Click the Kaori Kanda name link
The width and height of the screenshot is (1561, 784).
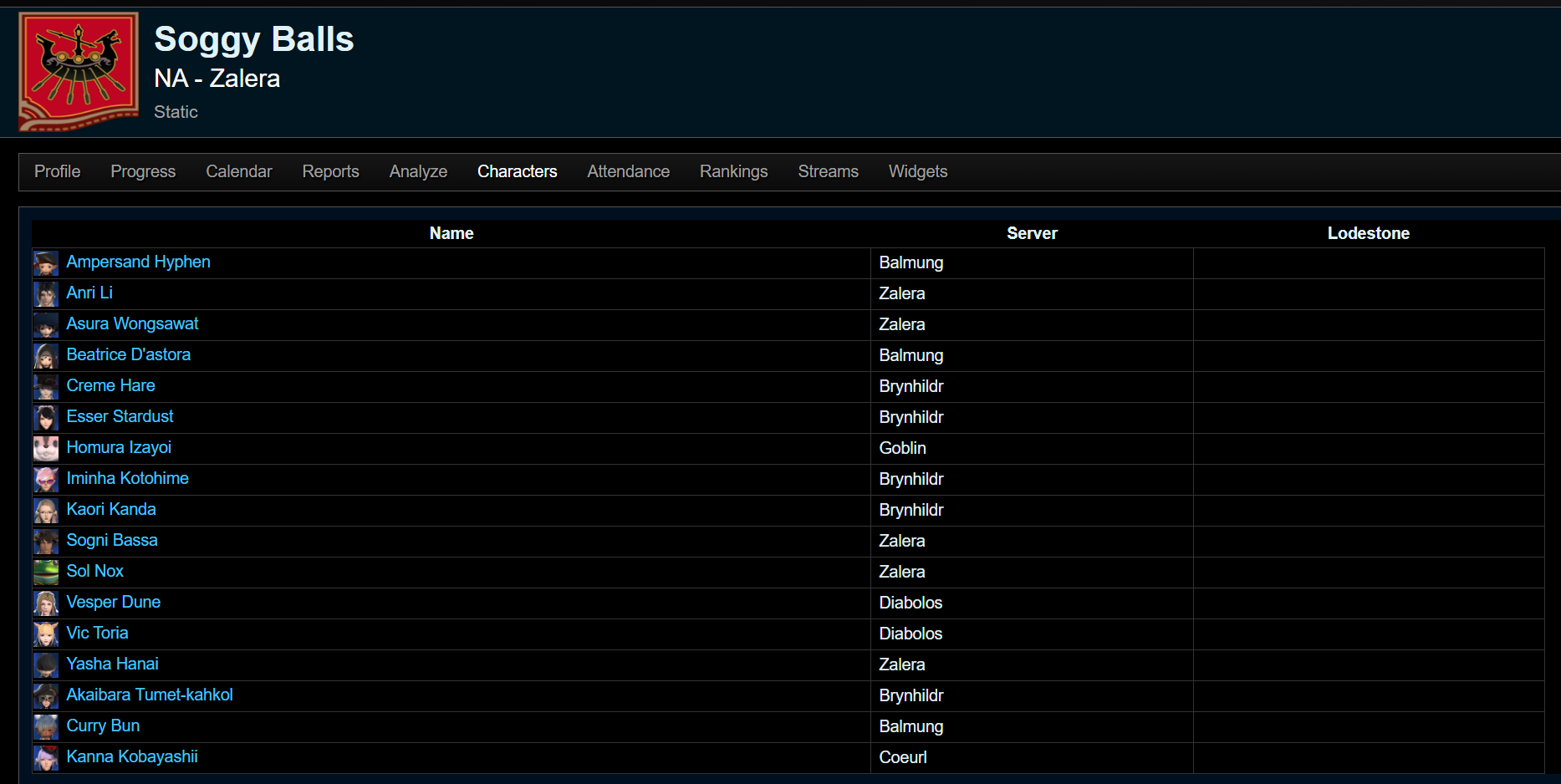coord(111,509)
